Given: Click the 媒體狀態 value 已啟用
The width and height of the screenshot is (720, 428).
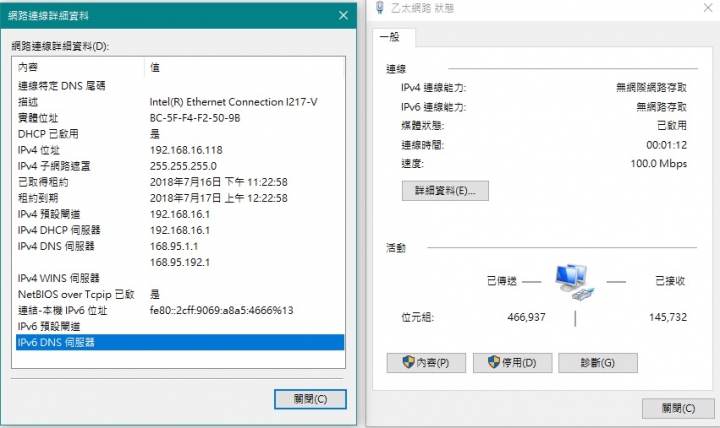Looking at the screenshot, I should coord(672,125).
